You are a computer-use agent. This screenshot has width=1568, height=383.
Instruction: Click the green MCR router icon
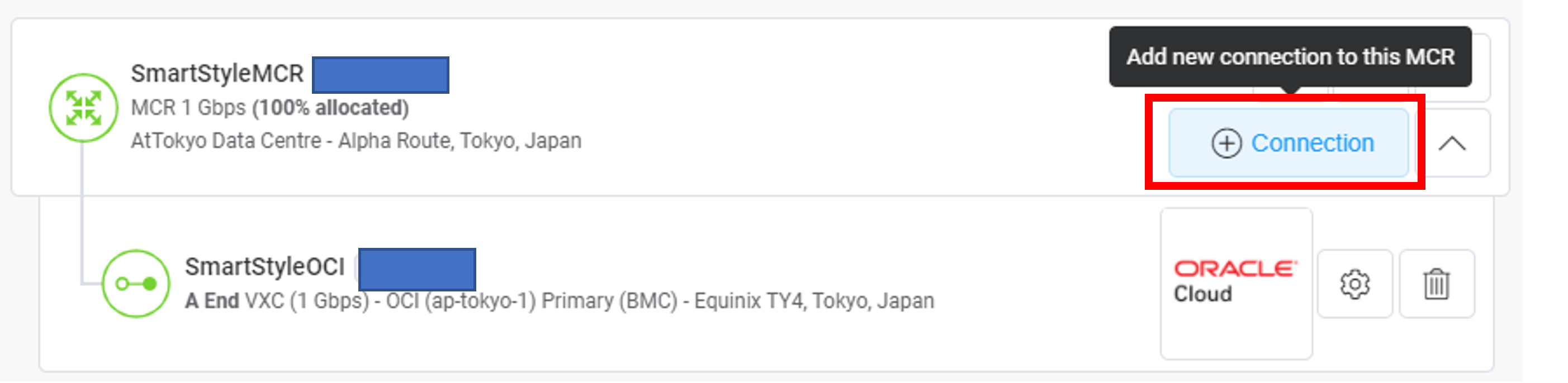pos(83,108)
